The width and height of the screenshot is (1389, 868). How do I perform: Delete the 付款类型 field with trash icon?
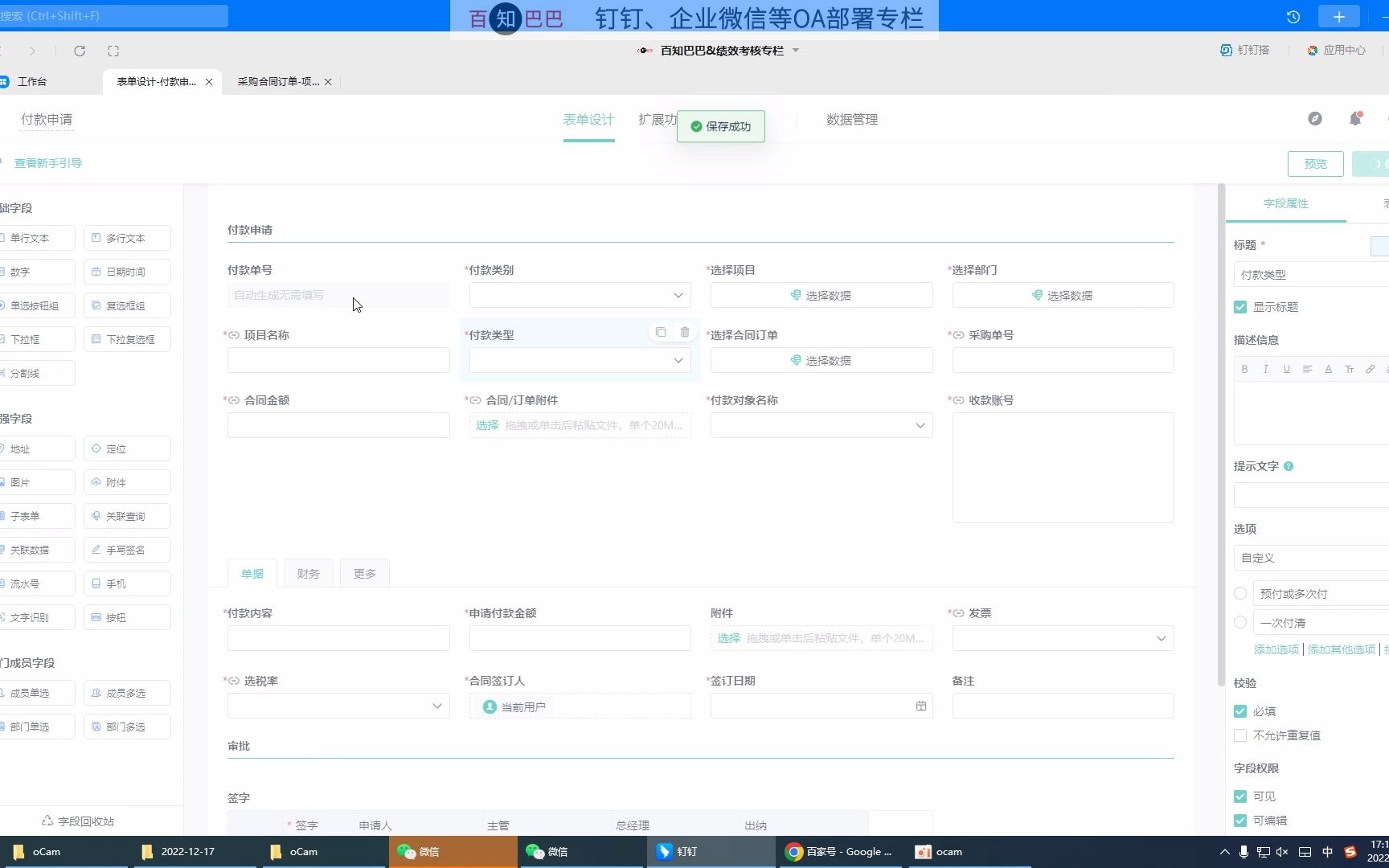[x=685, y=332]
